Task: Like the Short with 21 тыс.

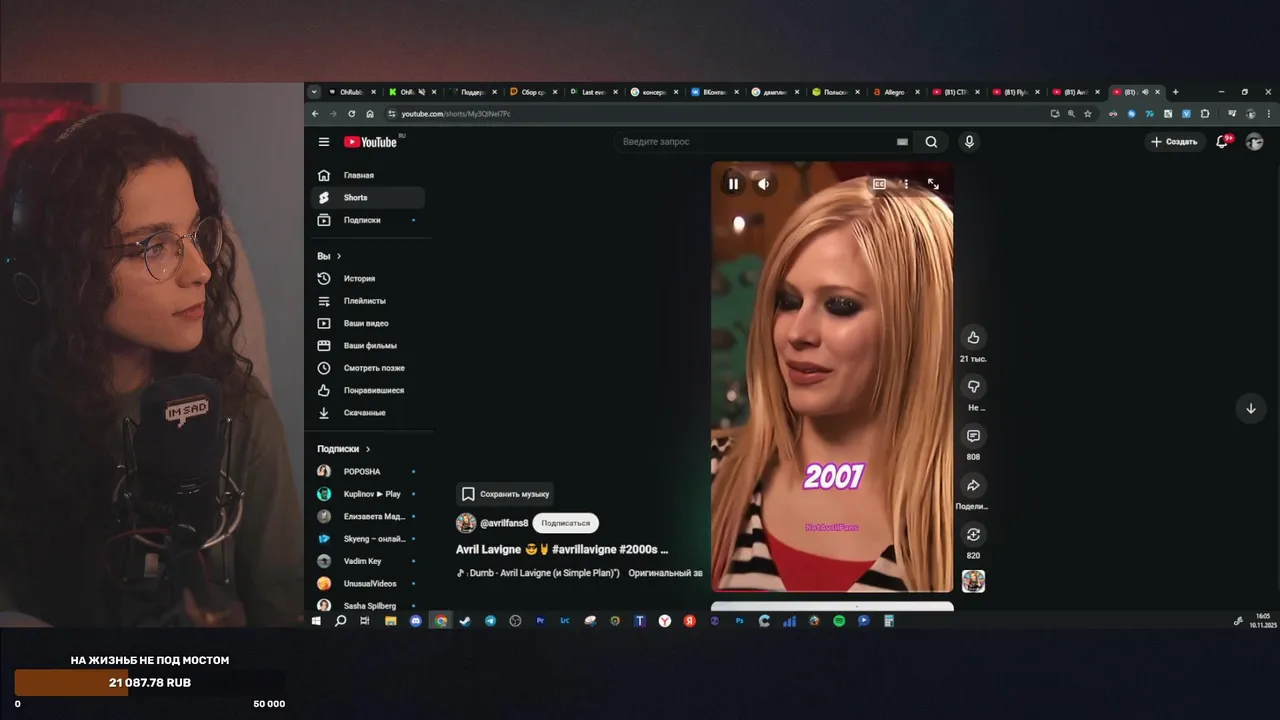Action: 973,337
